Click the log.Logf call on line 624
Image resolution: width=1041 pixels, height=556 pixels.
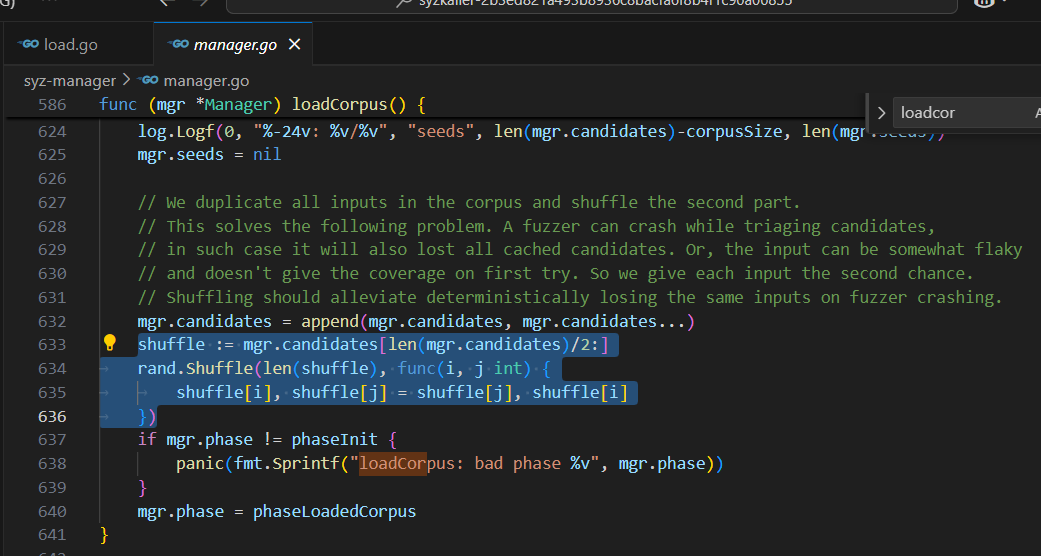tap(176, 132)
